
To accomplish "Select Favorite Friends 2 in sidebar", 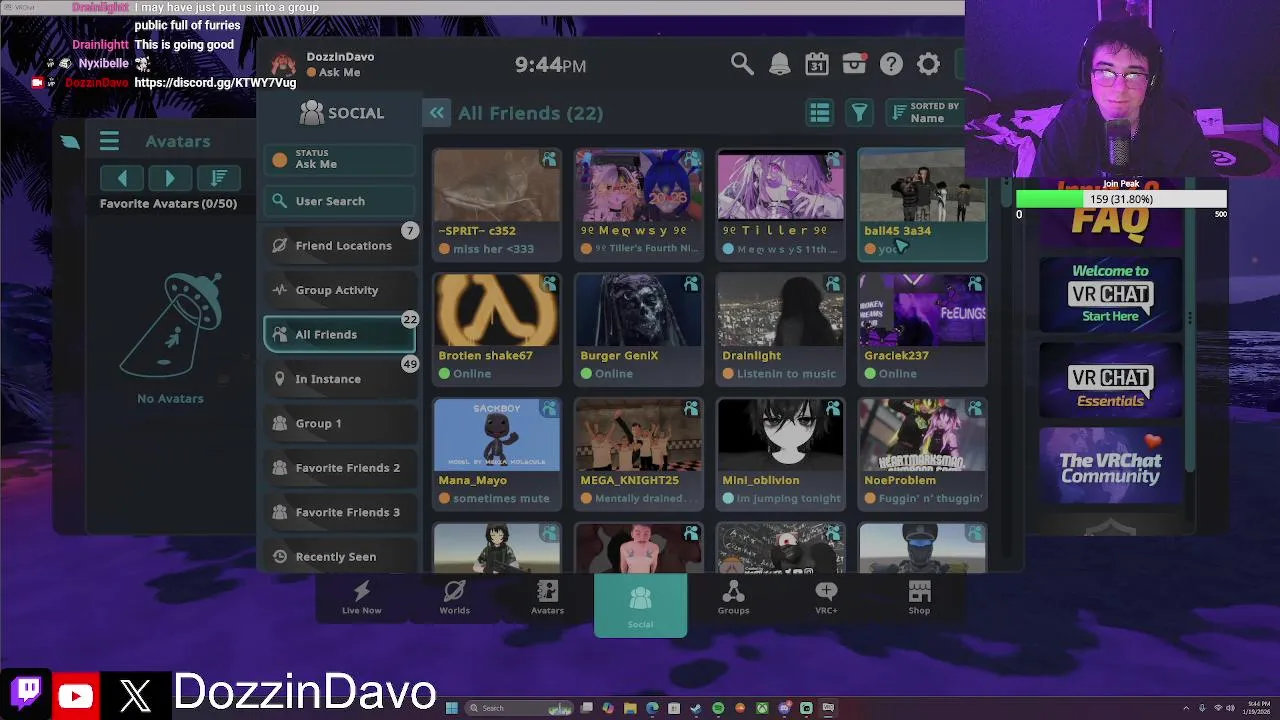I will click(x=340, y=468).
